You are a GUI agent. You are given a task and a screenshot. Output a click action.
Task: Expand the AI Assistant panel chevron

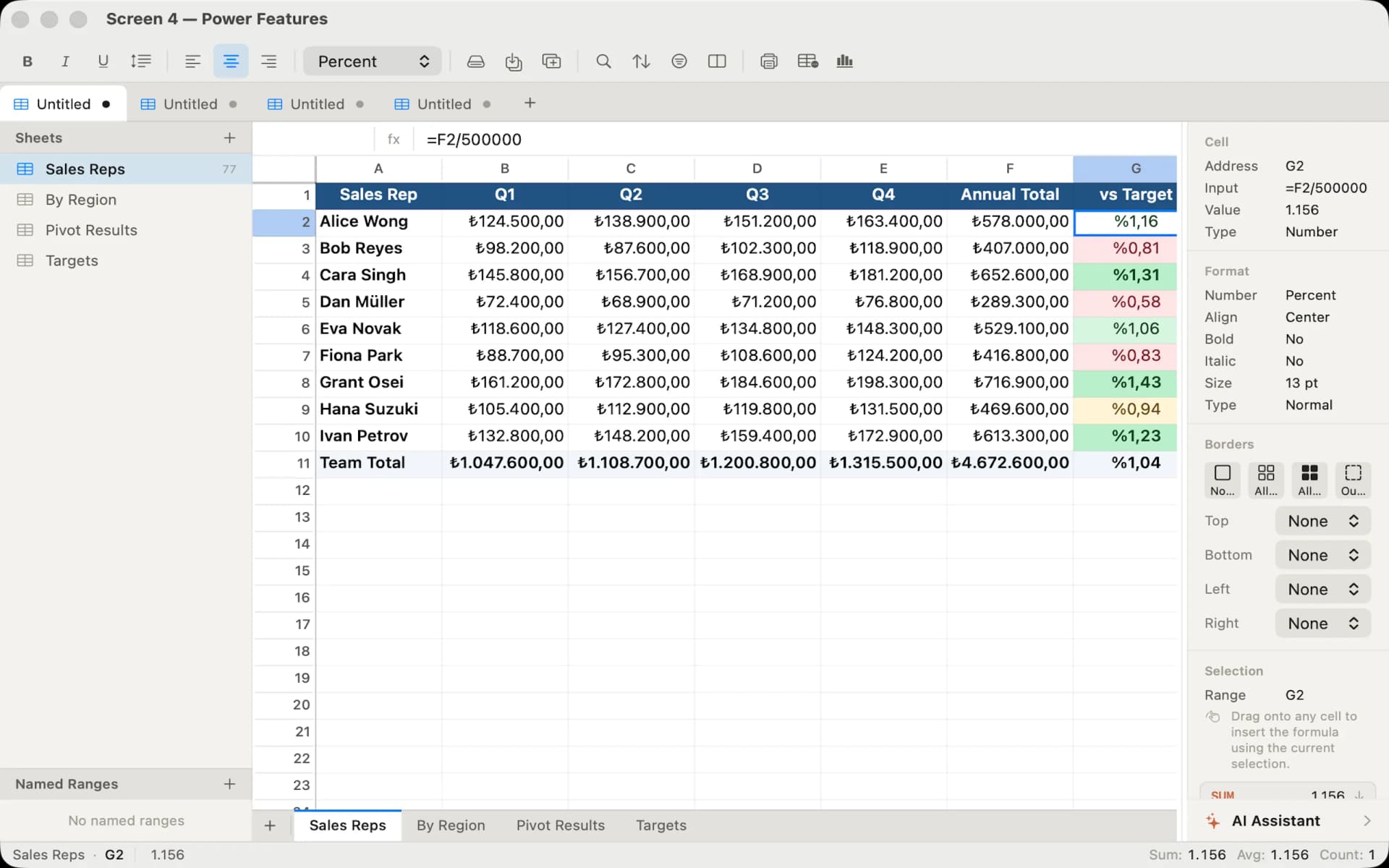(1367, 821)
